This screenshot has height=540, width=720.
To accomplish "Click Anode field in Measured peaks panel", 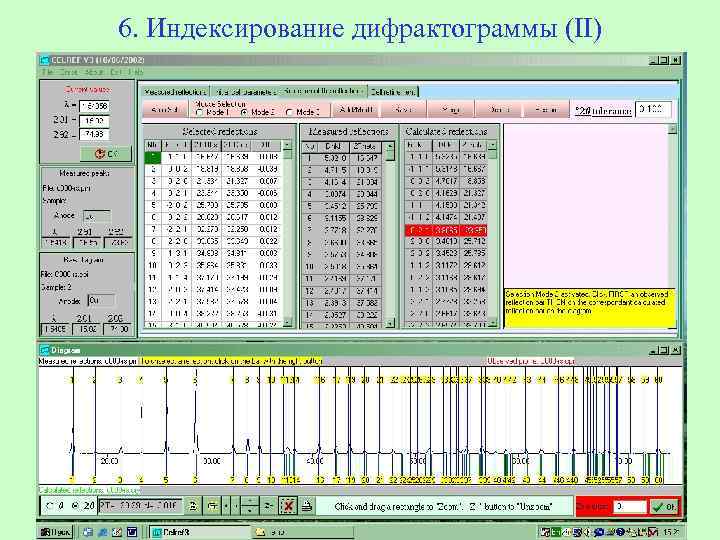I will [x=97, y=216].
